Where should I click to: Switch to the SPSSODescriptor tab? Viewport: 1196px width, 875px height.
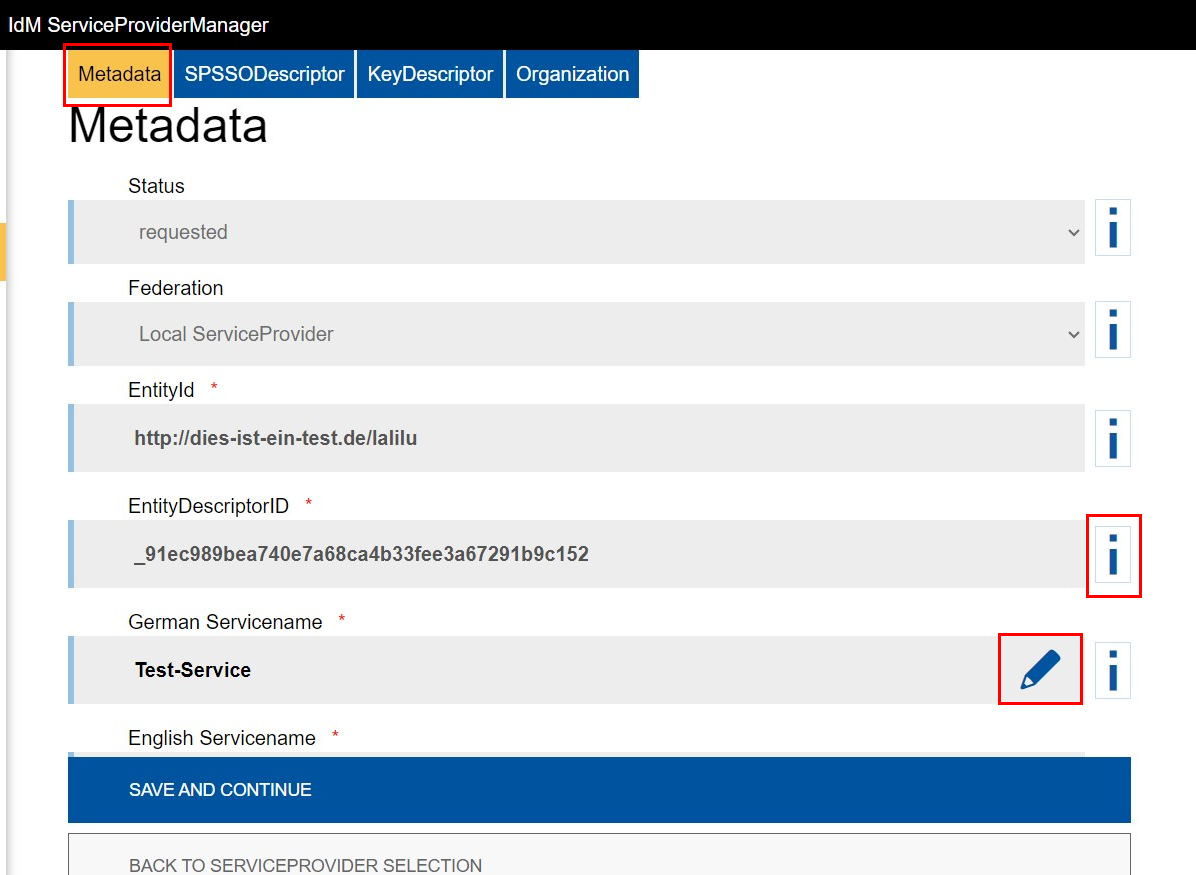(x=263, y=73)
